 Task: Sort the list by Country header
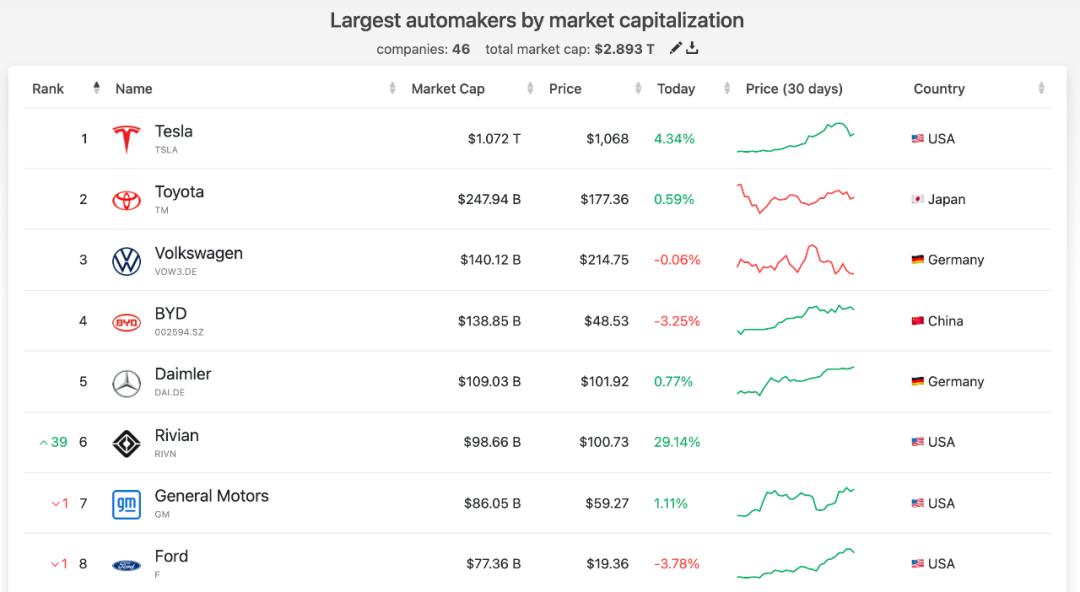pyautogui.click(x=939, y=89)
